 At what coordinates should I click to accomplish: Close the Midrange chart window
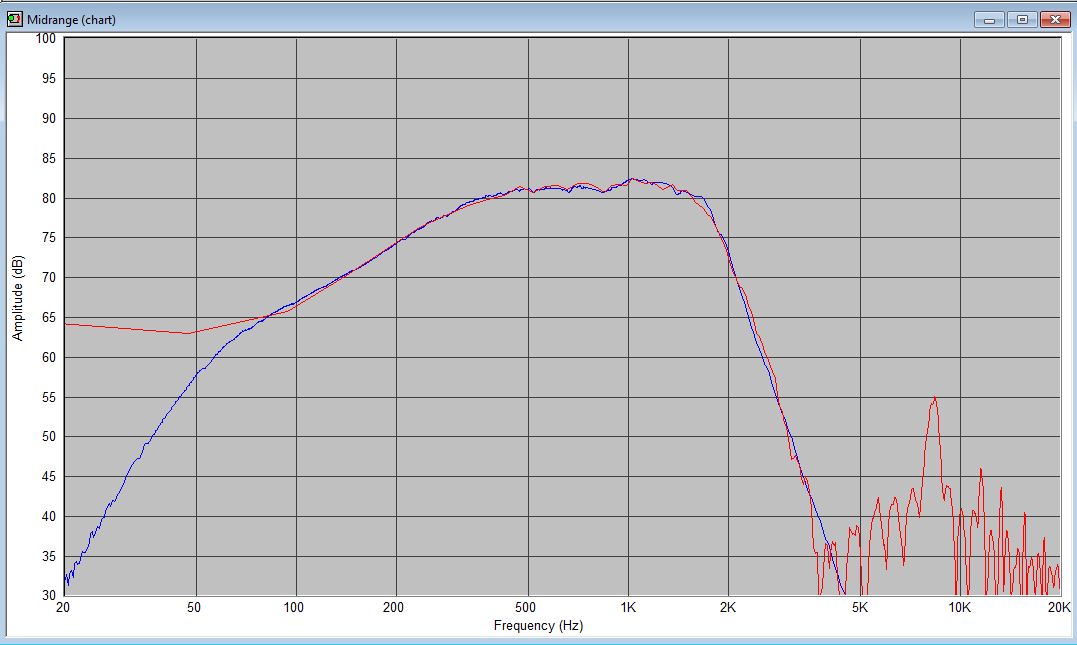click(x=1055, y=20)
